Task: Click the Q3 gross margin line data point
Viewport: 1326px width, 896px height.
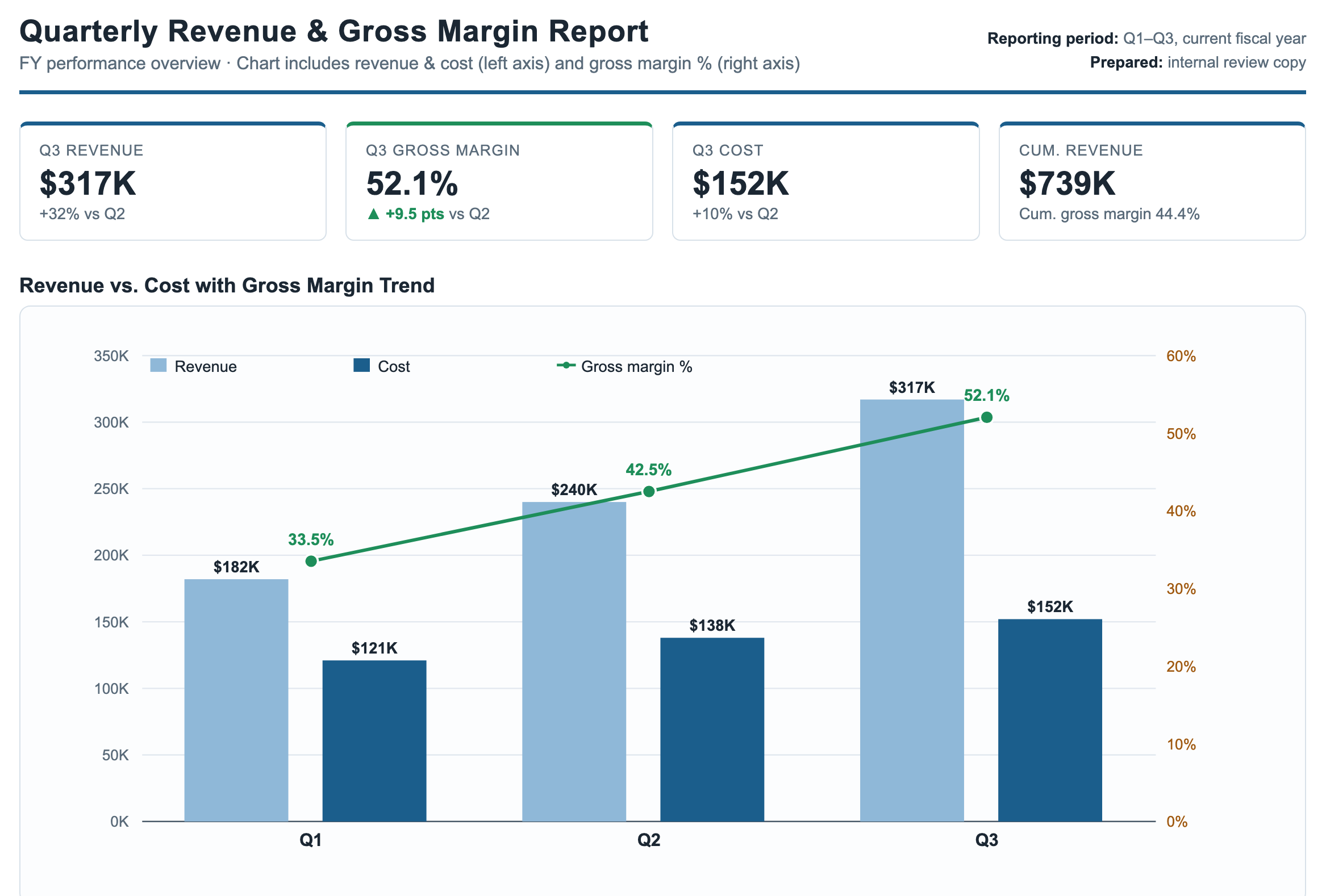Action: [x=986, y=417]
